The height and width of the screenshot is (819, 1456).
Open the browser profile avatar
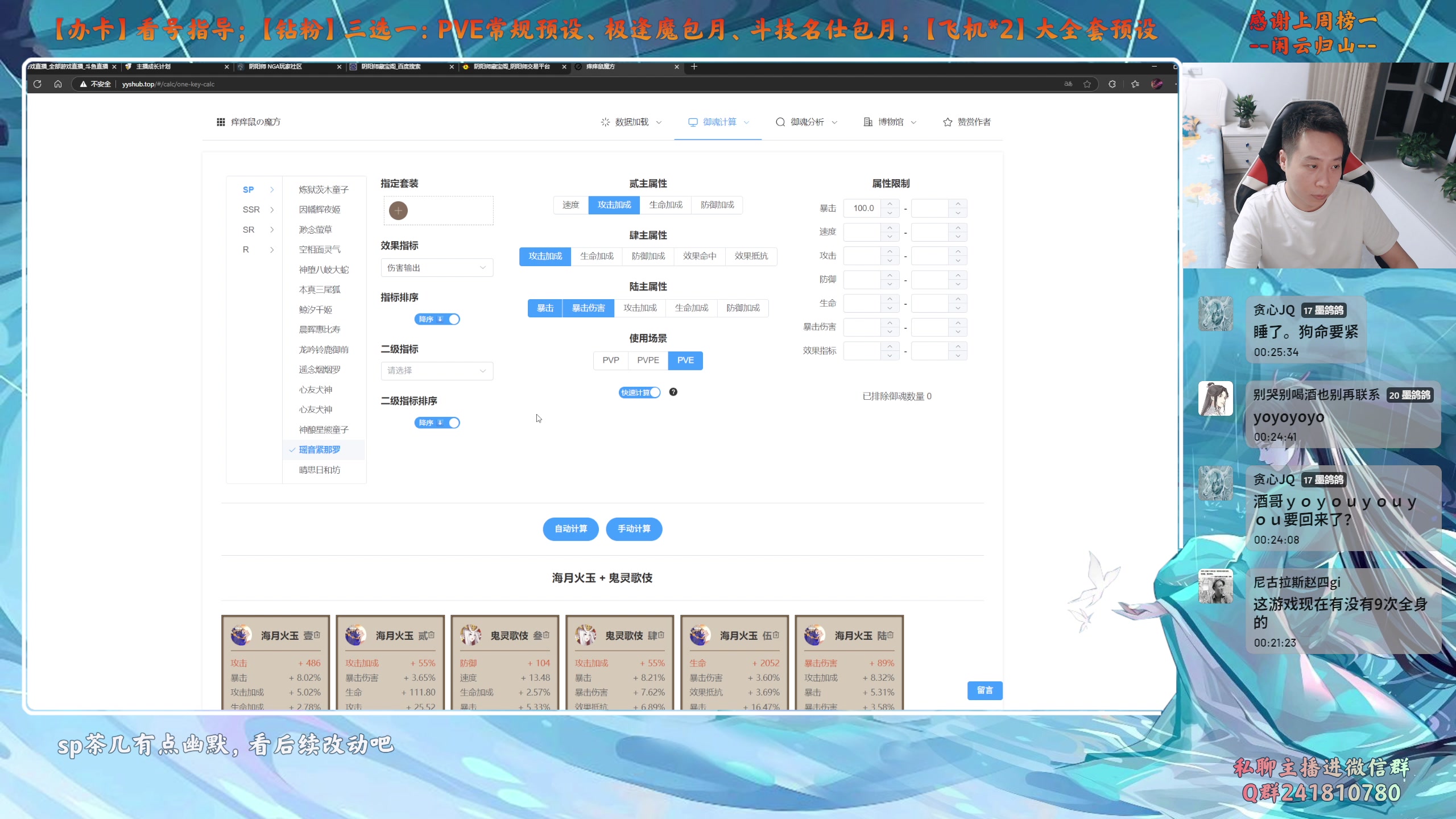(1157, 84)
